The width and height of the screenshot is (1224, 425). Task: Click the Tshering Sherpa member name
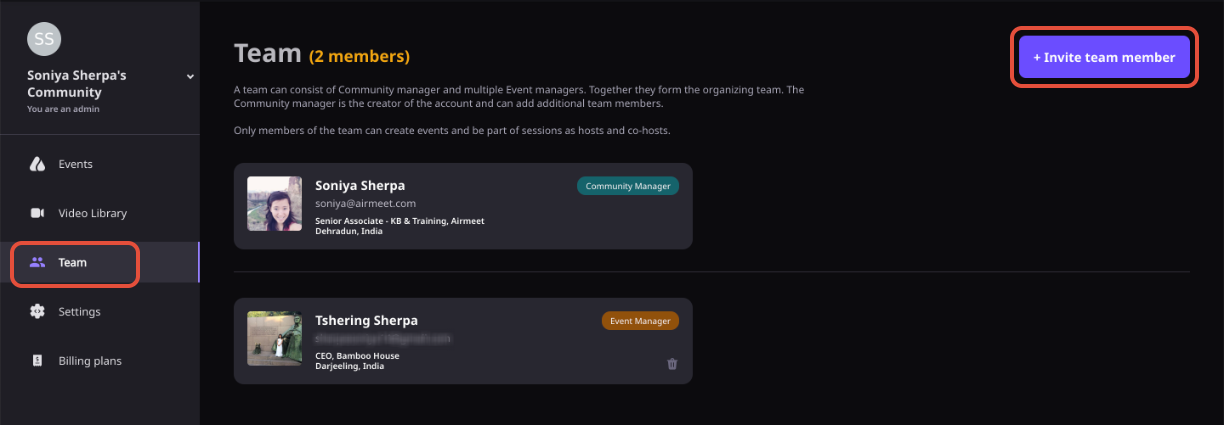(366, 320)
